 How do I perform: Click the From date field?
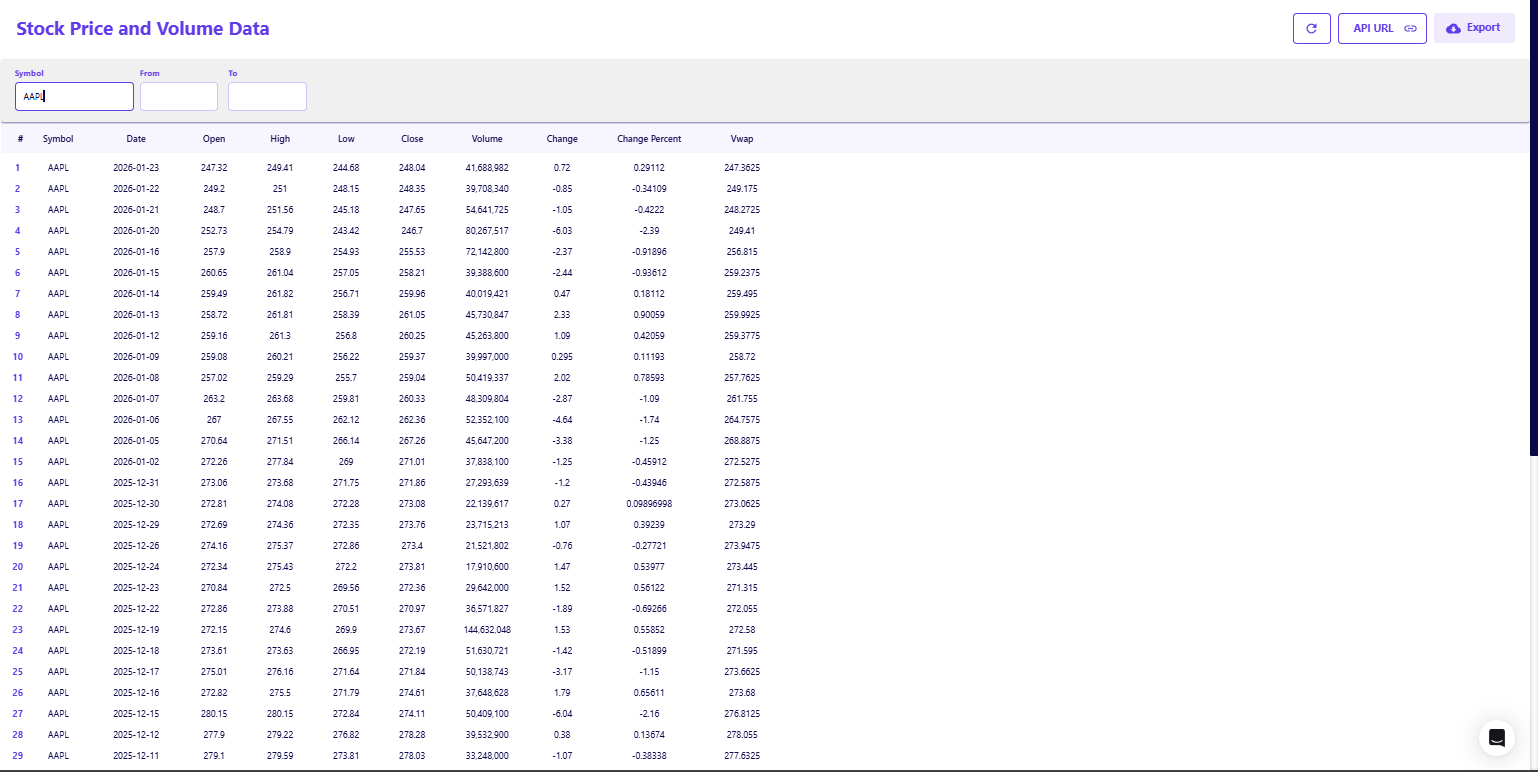click(x=178, y=96)
